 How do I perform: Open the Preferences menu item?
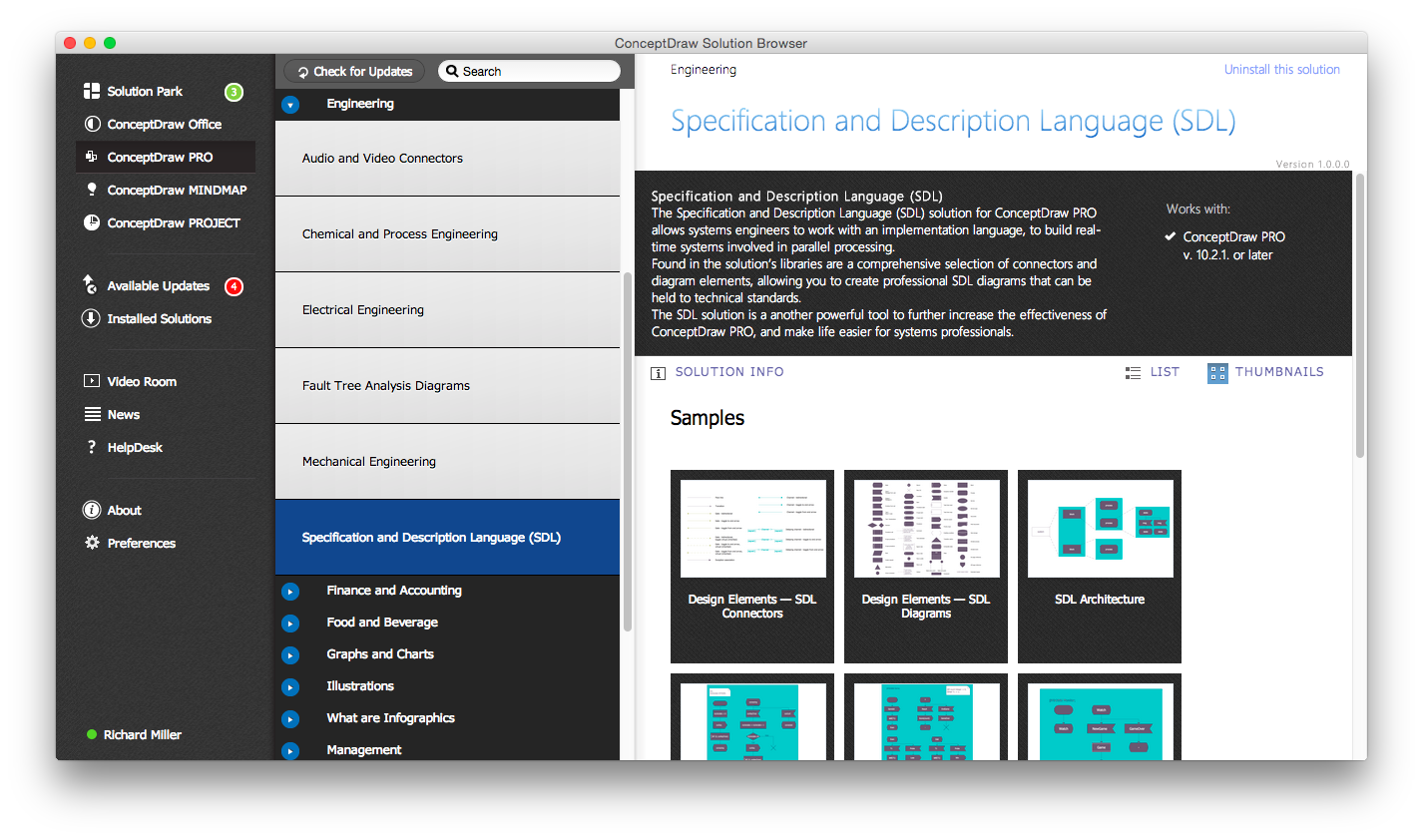point(142,543)
